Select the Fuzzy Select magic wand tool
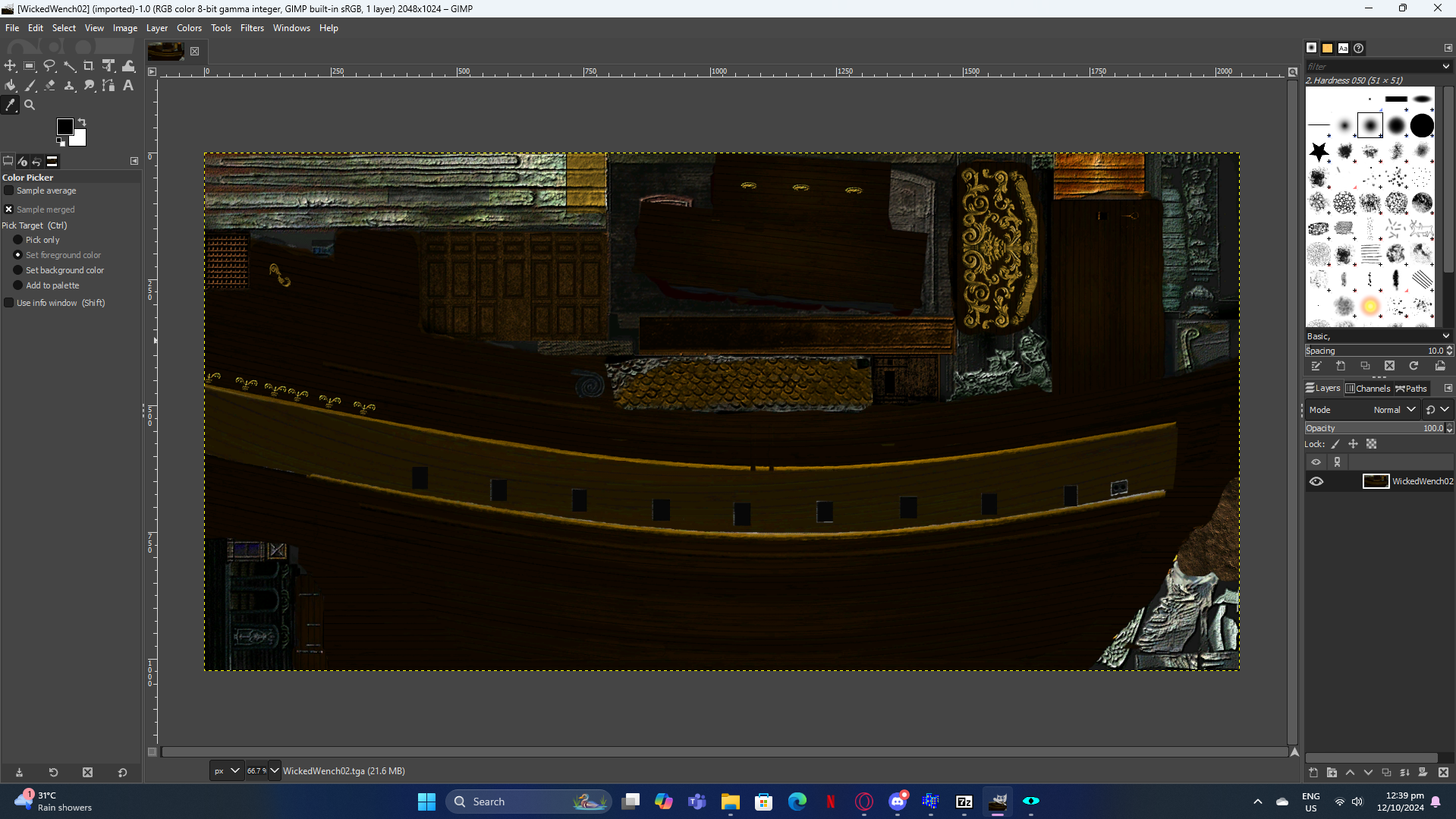This screenshot has height=819, width=1456. (x=69, y=66)
